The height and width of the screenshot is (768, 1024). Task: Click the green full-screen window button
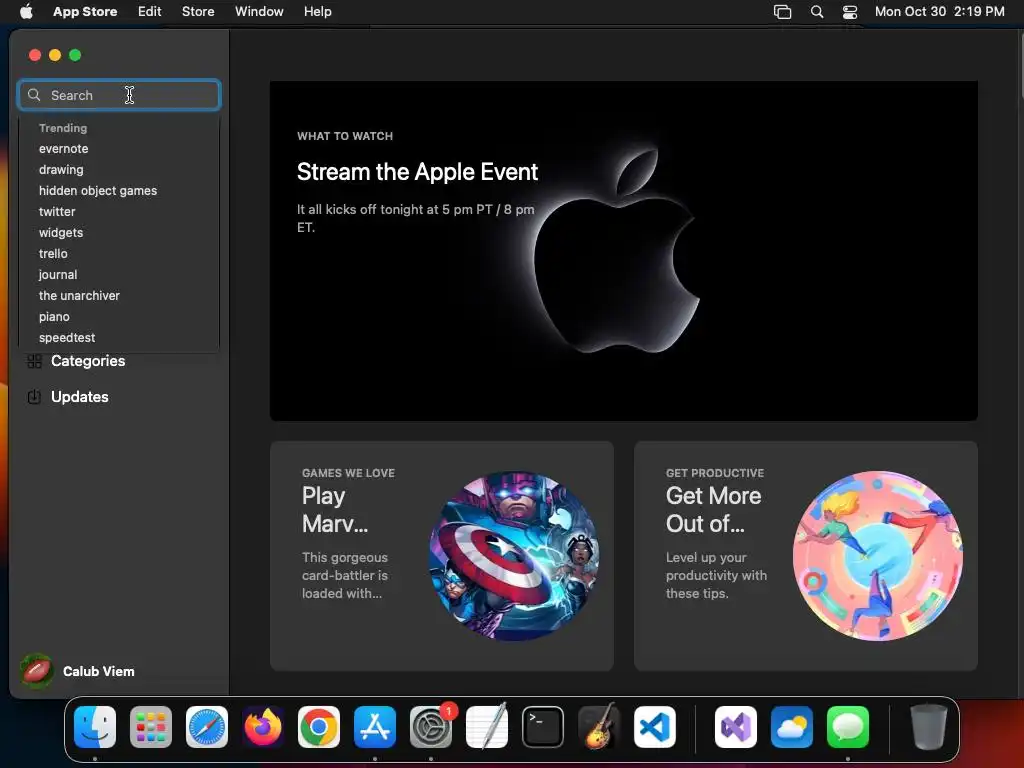click(x=75, y=55)
